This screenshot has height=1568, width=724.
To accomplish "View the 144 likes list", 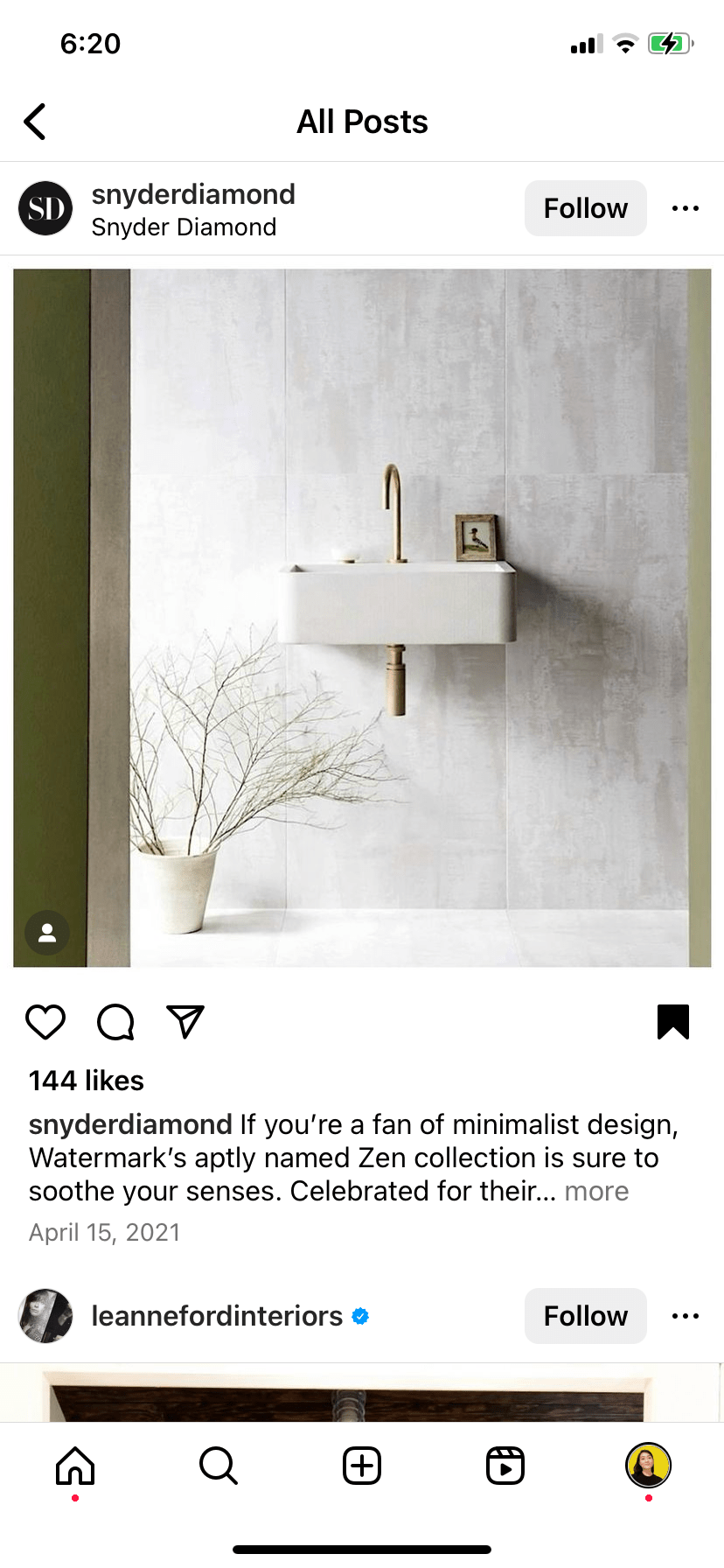I will click(x=87, y=1081).
